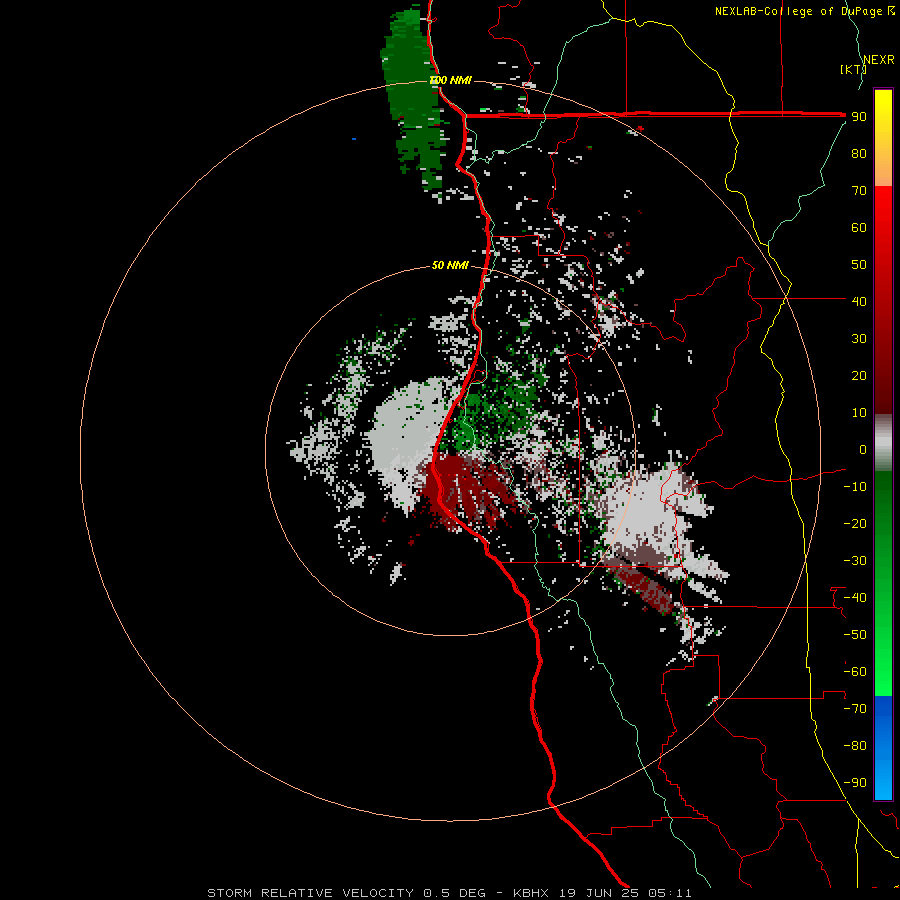900x900 pixels.
Task: Click the 80 value on velocity scale
Action: point(859,154)
